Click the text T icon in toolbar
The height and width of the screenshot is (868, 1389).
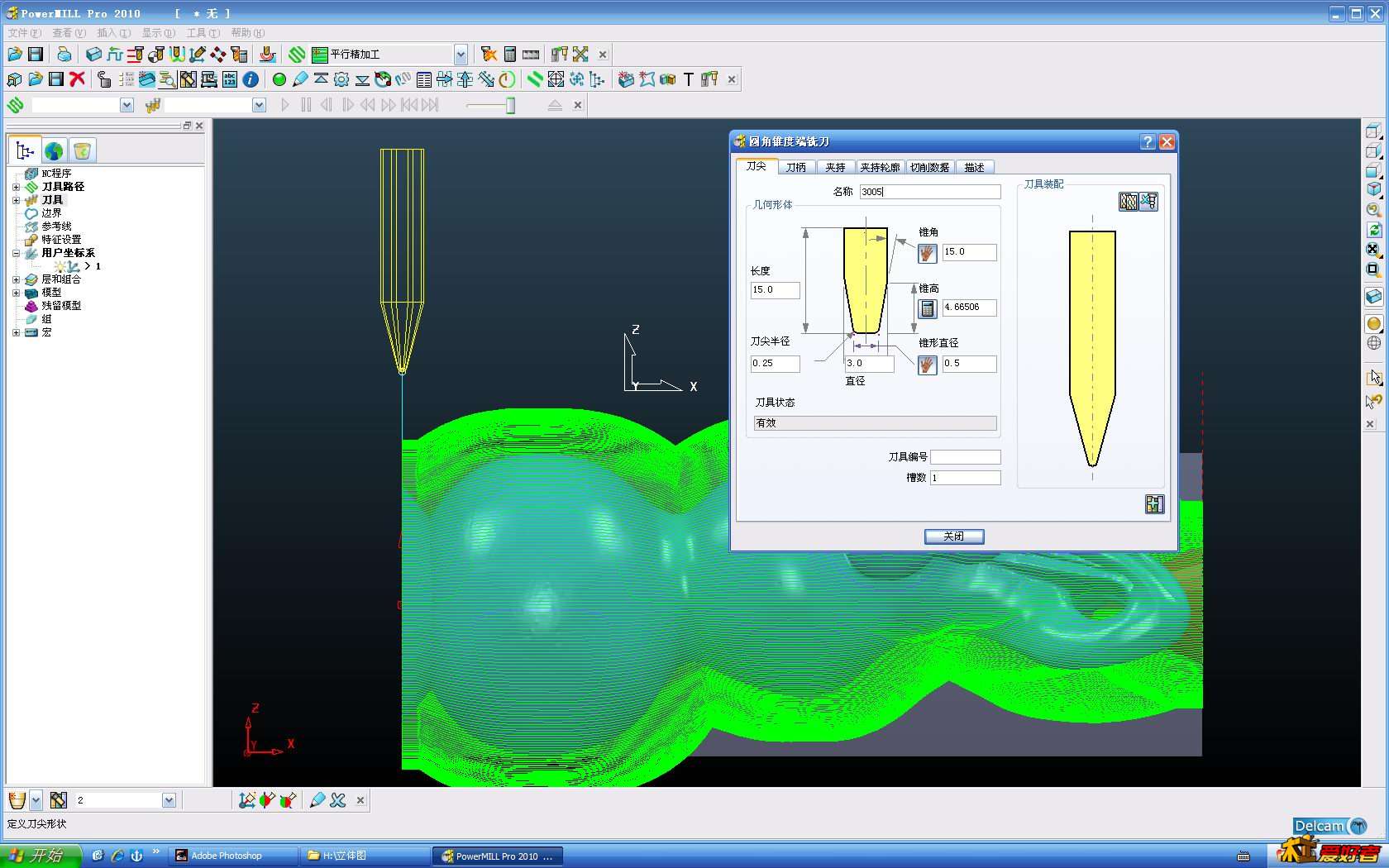point(688,79)
